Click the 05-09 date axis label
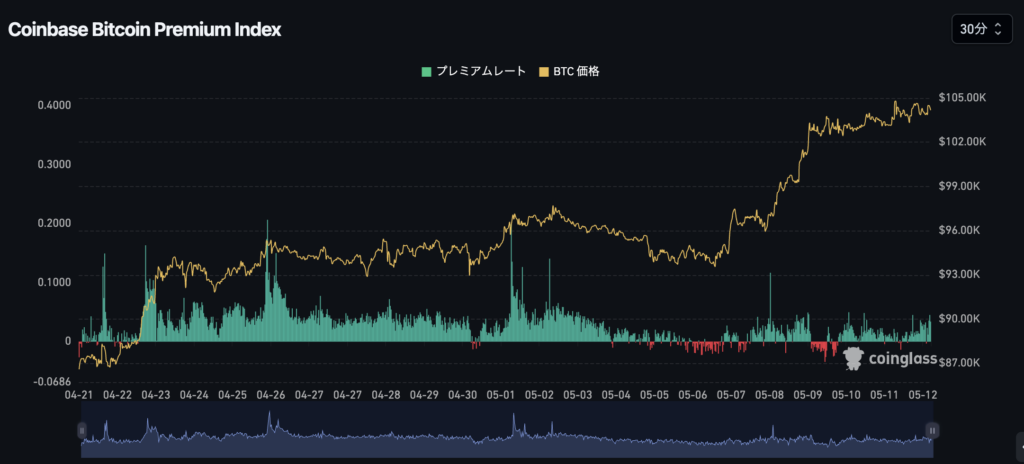This screenshot has height=464, width=1024. tap(808, 395)
